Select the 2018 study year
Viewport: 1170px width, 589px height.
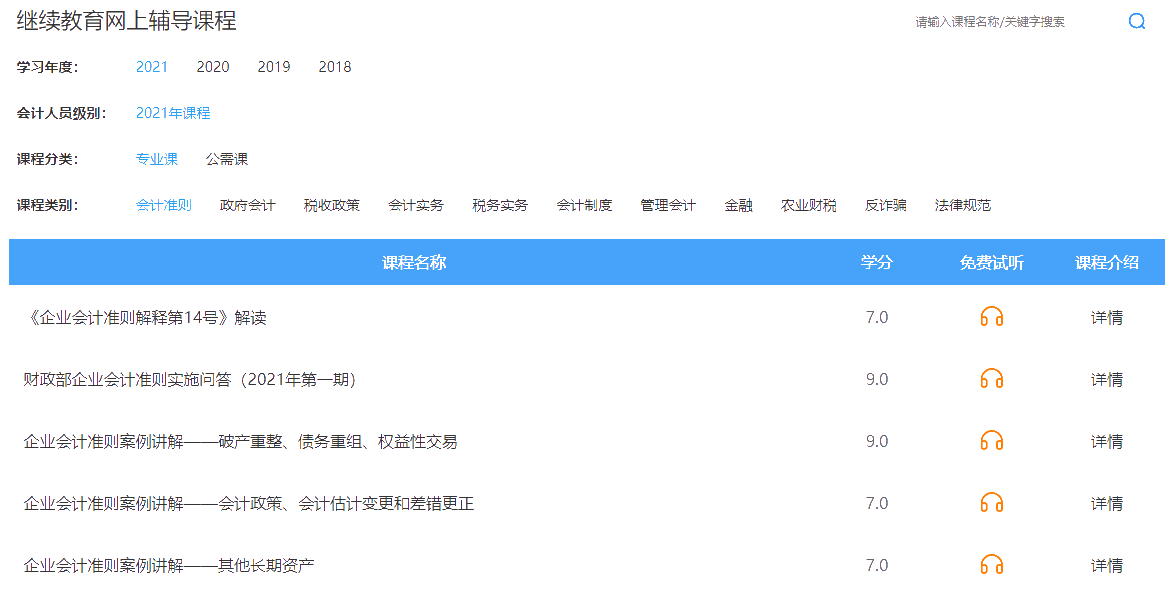coord(335,67)
